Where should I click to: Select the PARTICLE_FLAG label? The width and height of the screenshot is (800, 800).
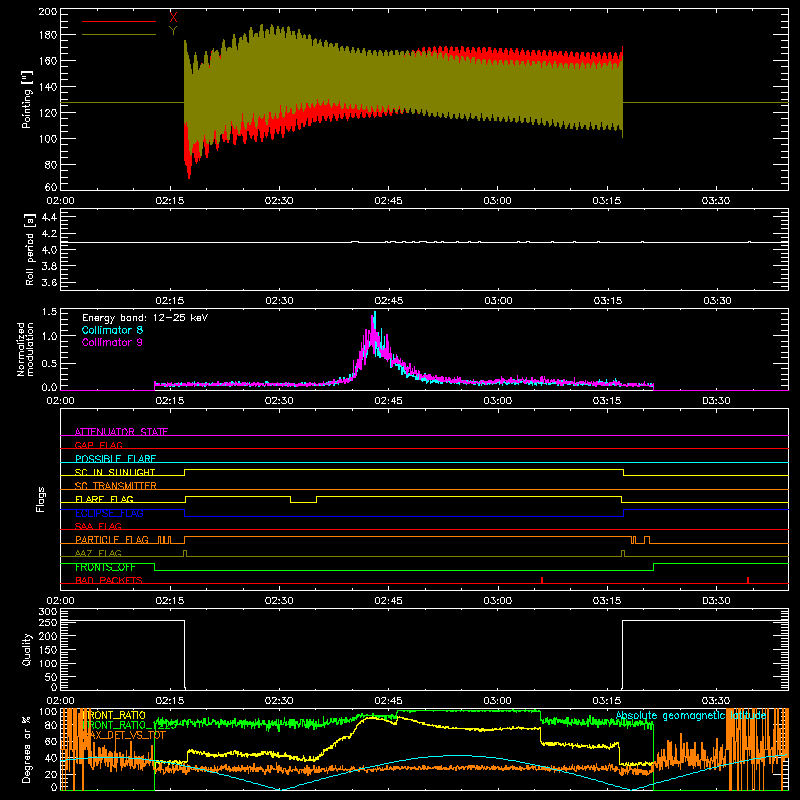(x=112, y=539)
